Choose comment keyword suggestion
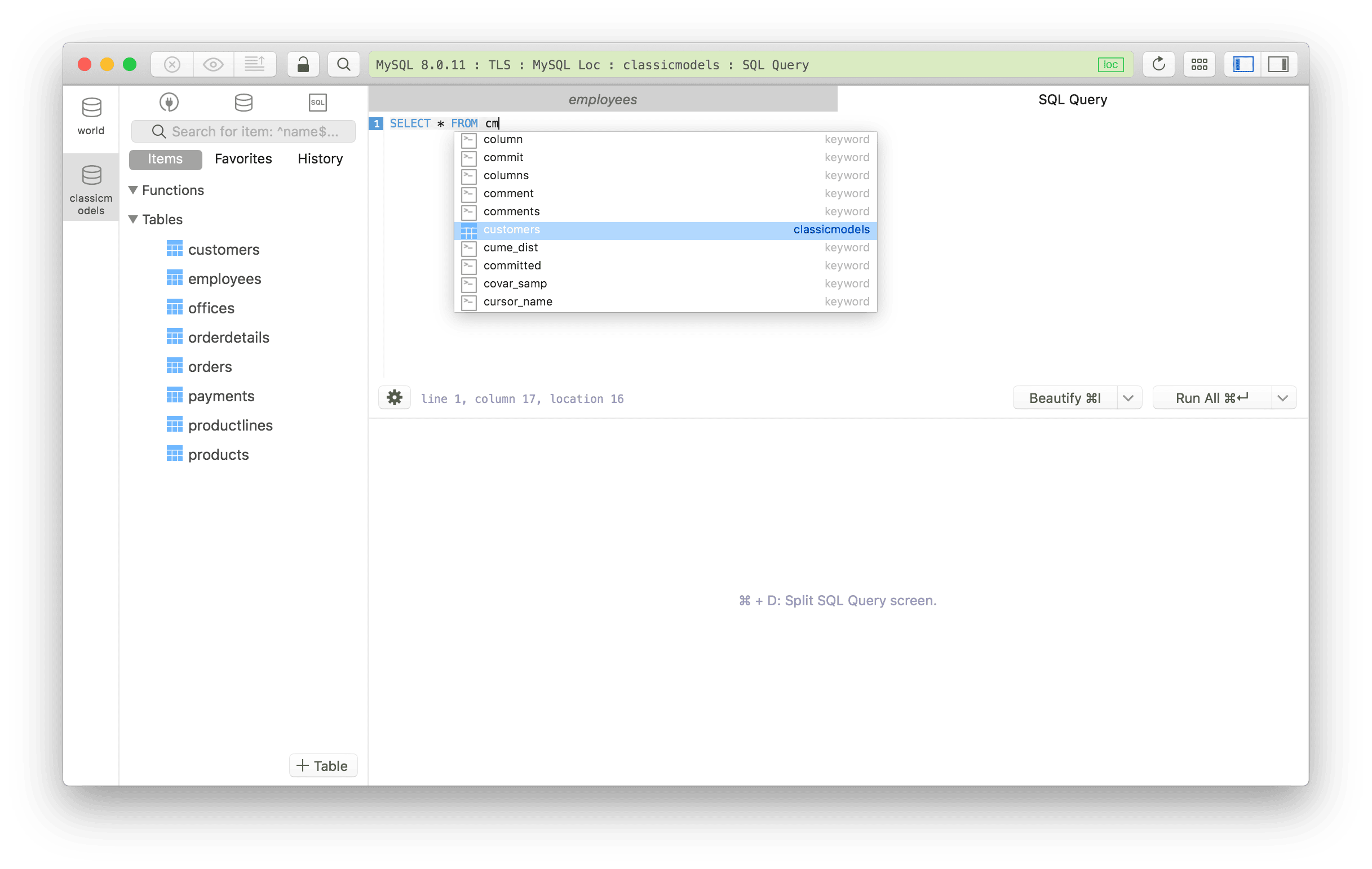This screenshot has height=869, width=1372. [666, 194]
